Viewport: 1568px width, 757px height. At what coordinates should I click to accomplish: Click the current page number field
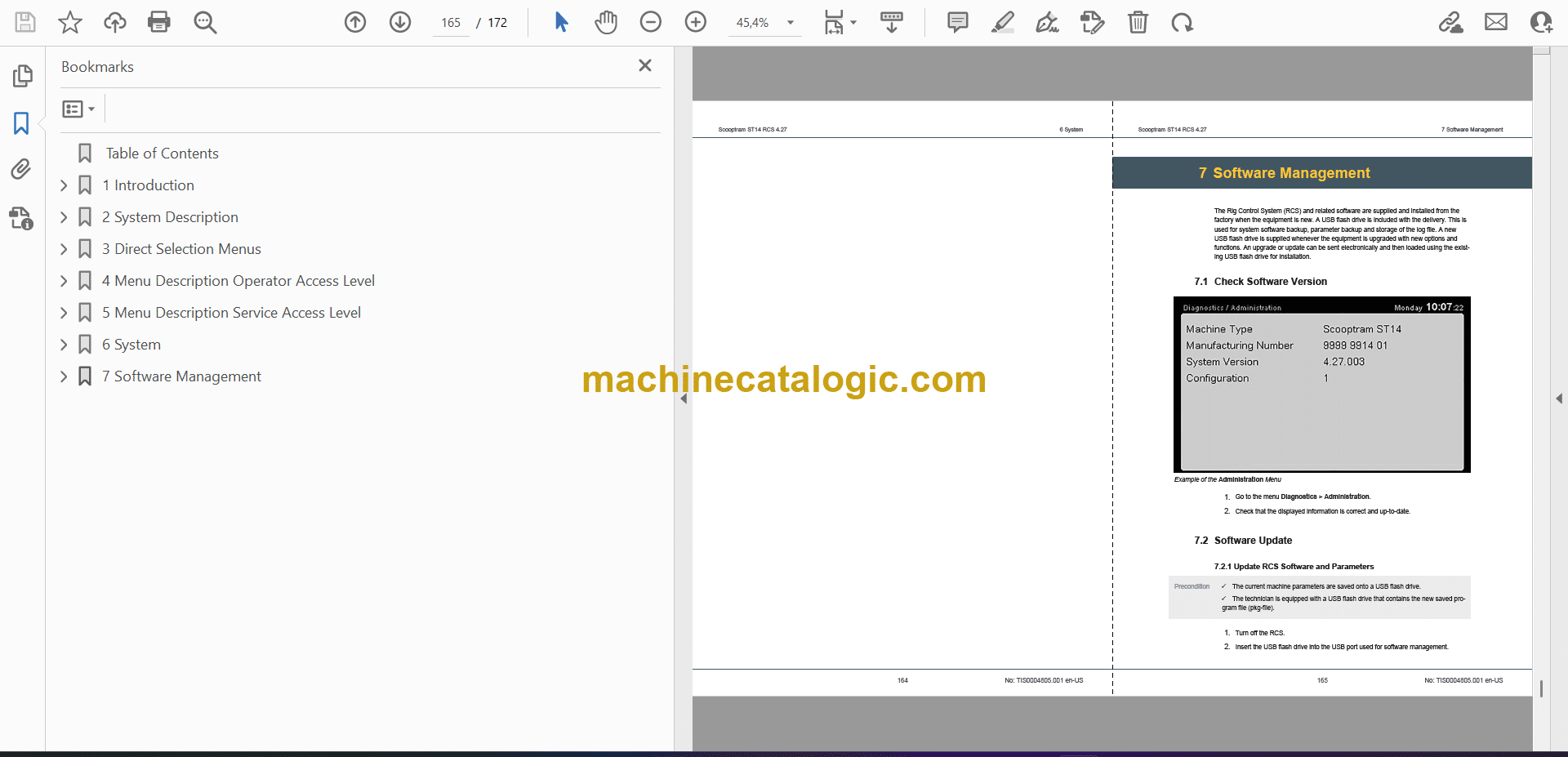pos(451,23)
